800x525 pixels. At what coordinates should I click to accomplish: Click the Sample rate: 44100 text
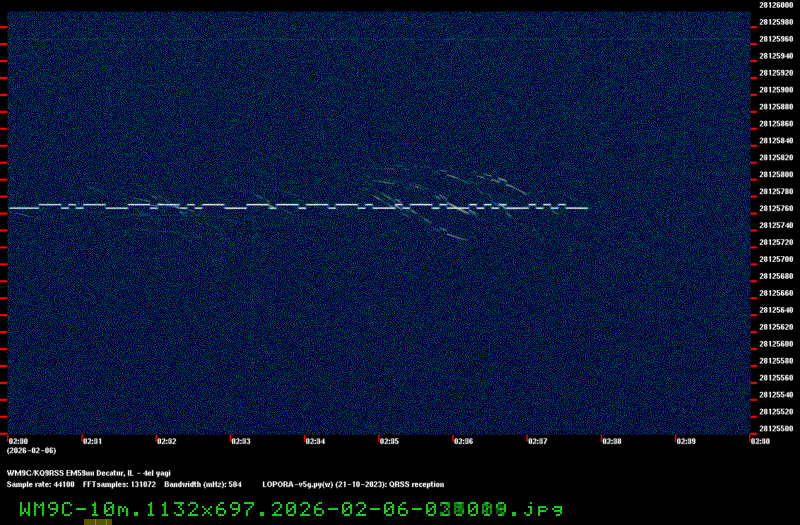(x=40, y=484)
